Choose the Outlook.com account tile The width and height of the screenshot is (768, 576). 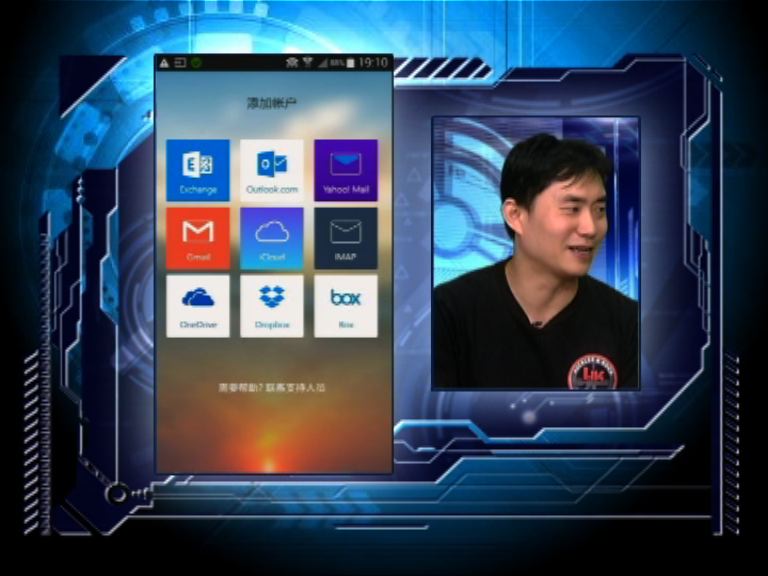(x=272, y=170)
